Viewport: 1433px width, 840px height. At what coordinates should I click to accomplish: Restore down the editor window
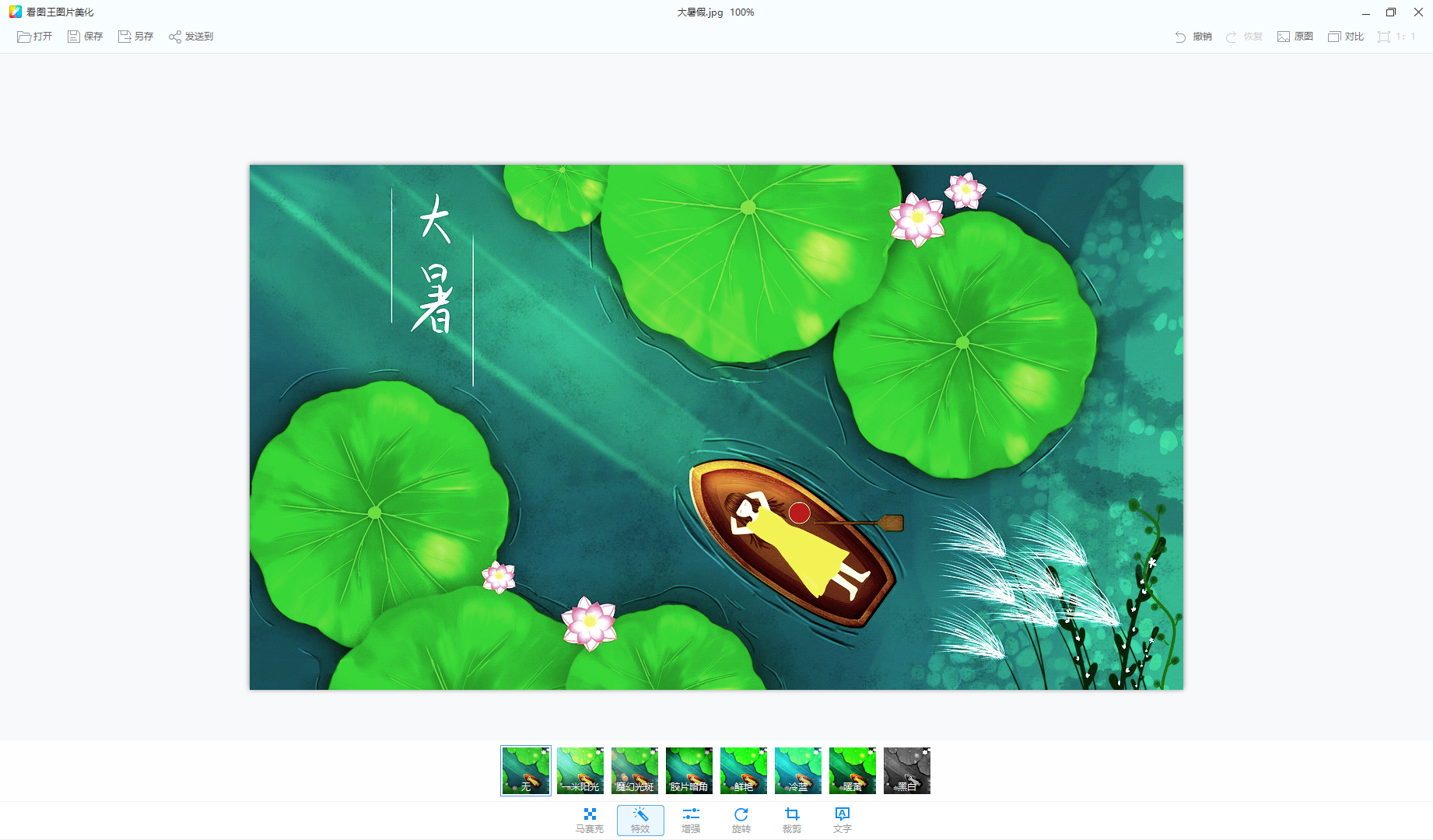[1391, 12]
